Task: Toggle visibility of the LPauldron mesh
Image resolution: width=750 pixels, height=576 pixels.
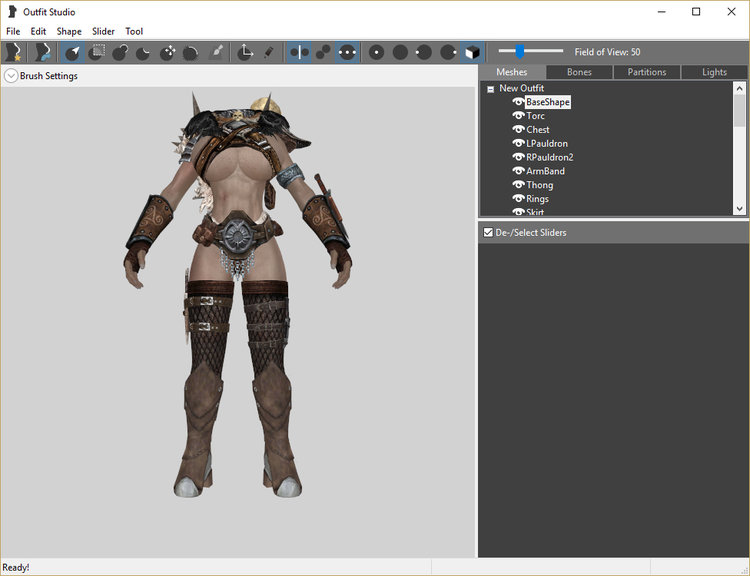Action: [518, 144]
